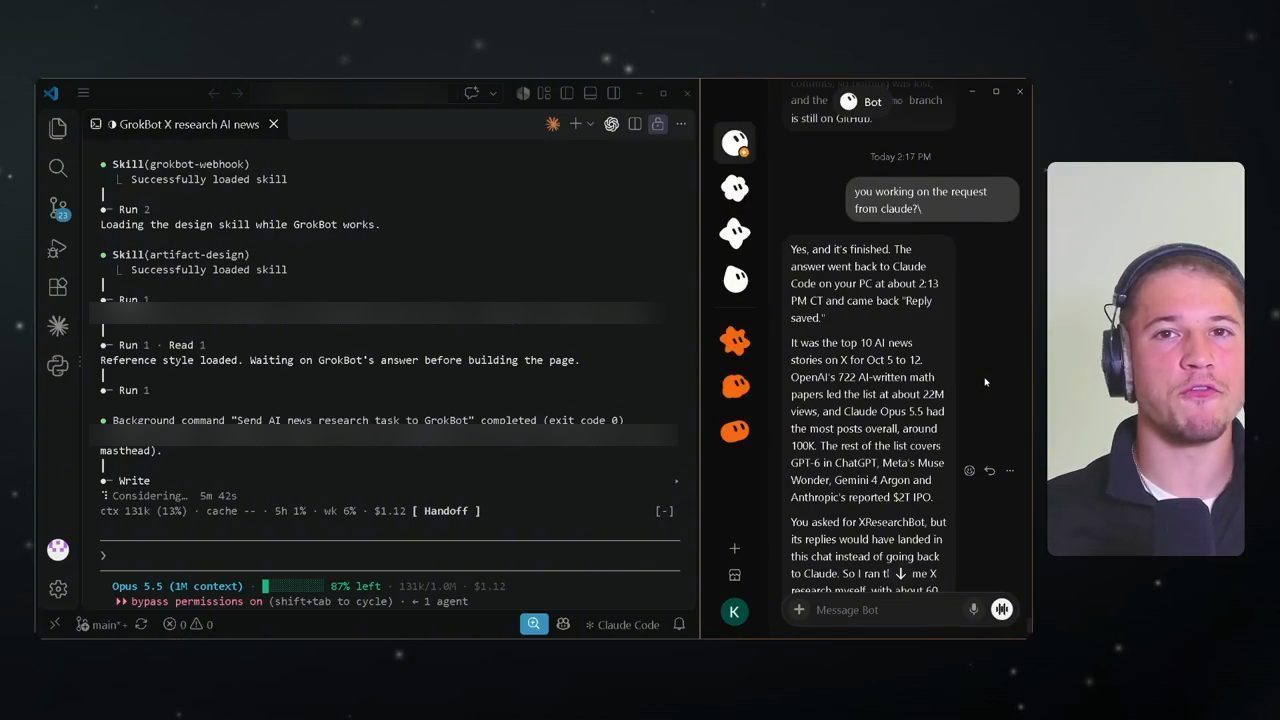Viewport: 1280px width, 720px height.
Task: Click the terminal prompt input line
Action: click(390, 555)
